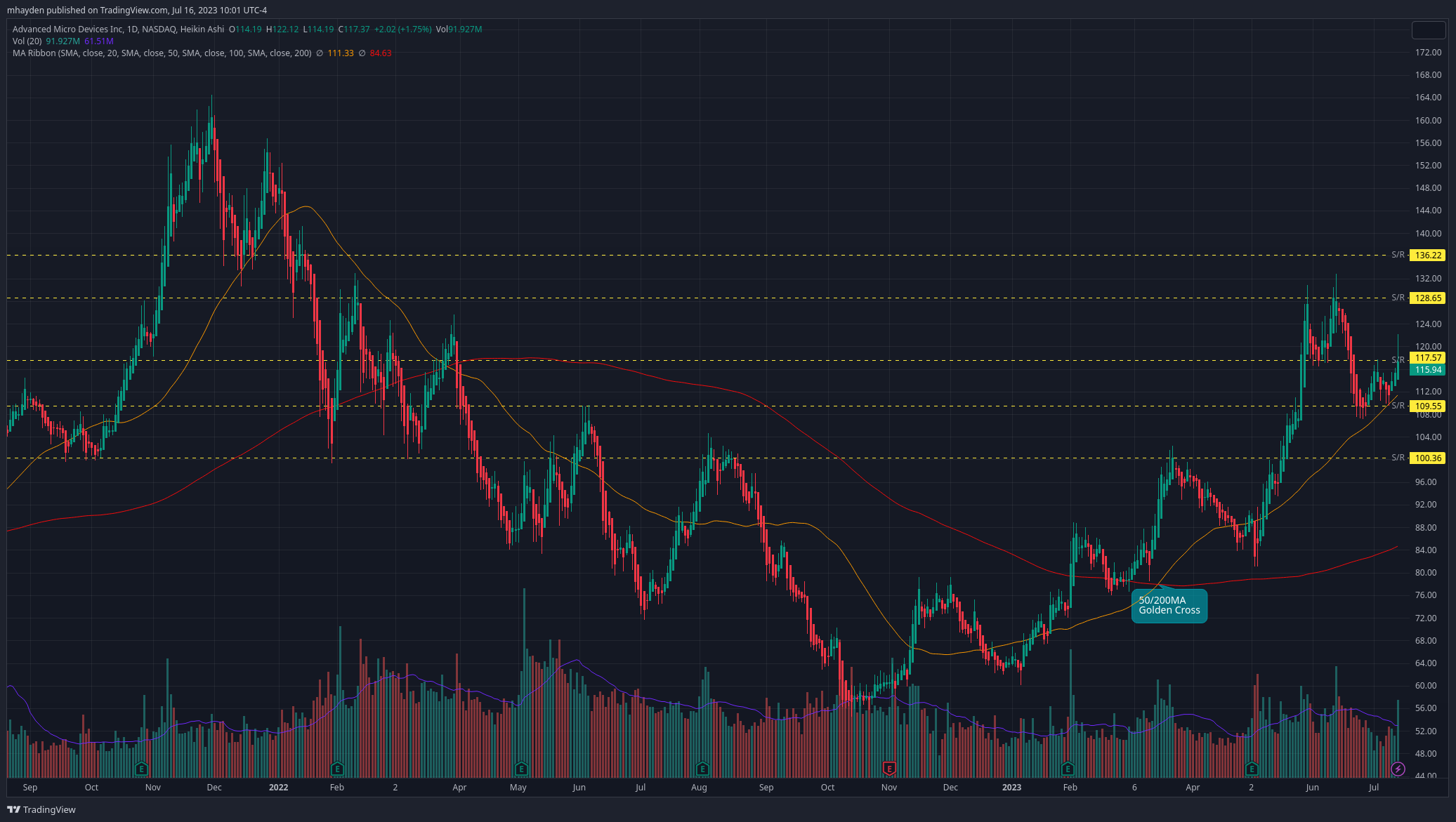The height and width of the screenshot is (822, 1456).
Task: Select the 109.55 S/R price label
Action: coord(1428,406)
